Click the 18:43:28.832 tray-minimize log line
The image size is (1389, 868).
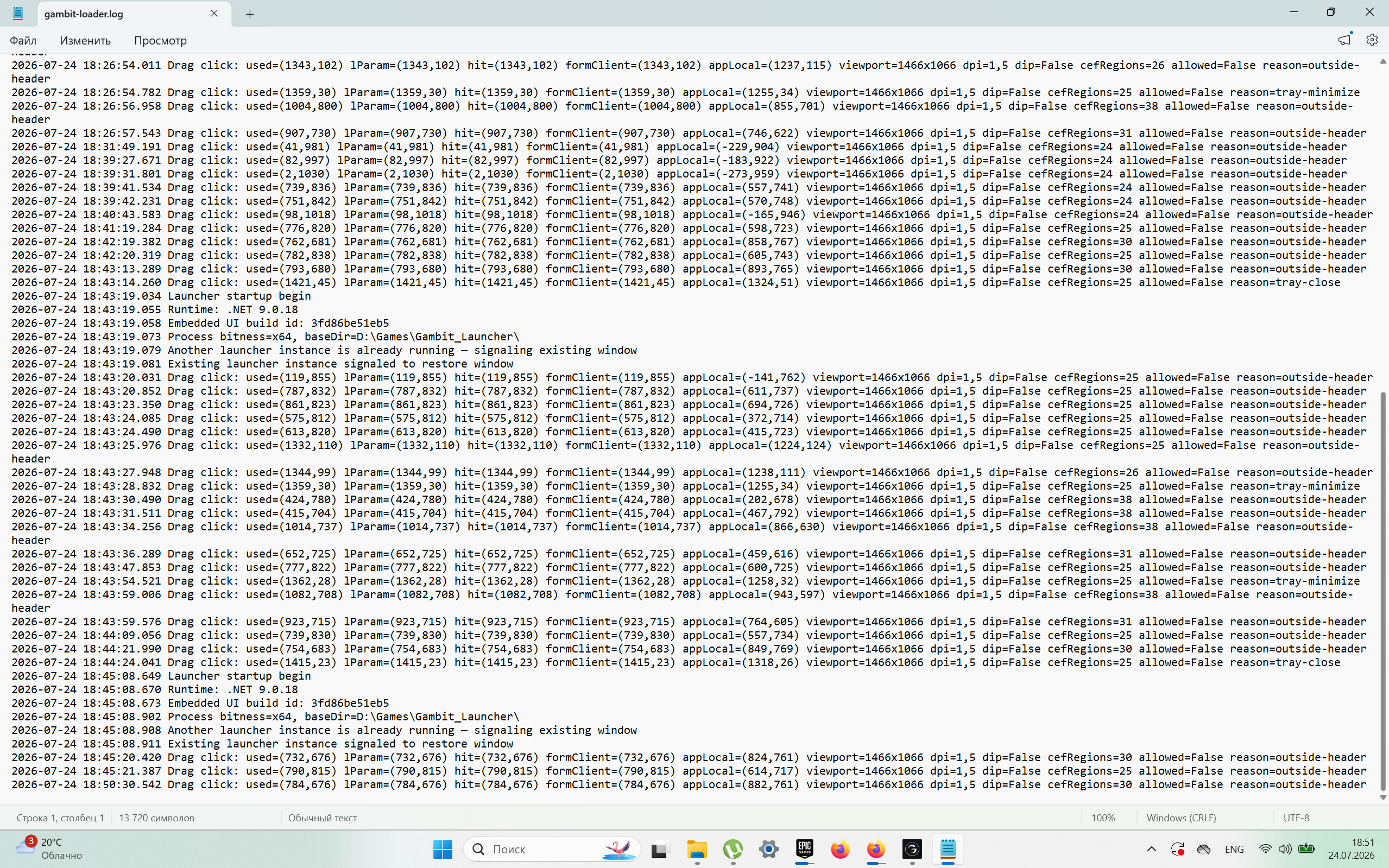coord(686,486)
